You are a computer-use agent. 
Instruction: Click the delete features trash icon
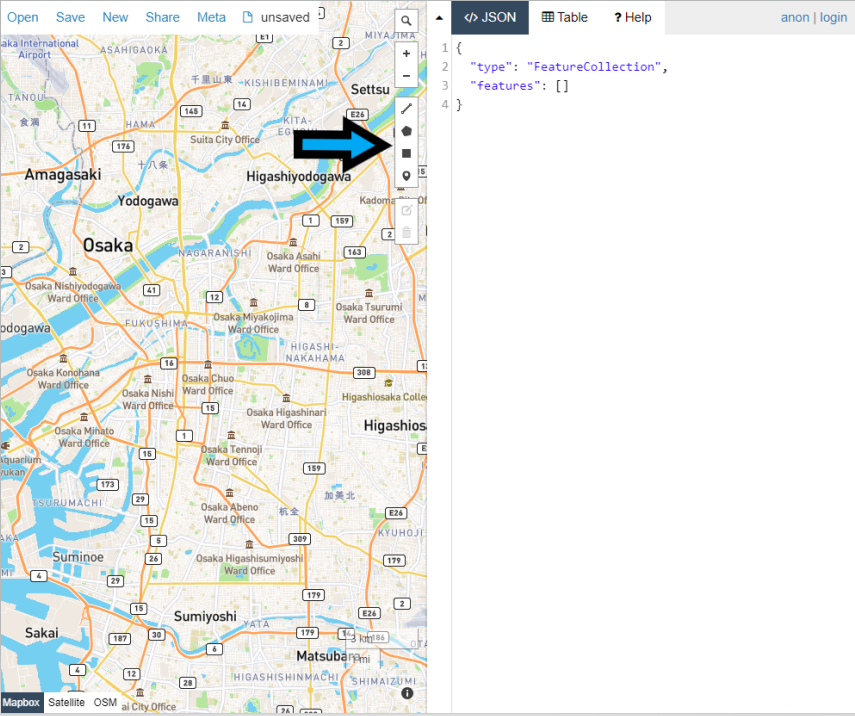pyautogui.click(x=406, y=232)
